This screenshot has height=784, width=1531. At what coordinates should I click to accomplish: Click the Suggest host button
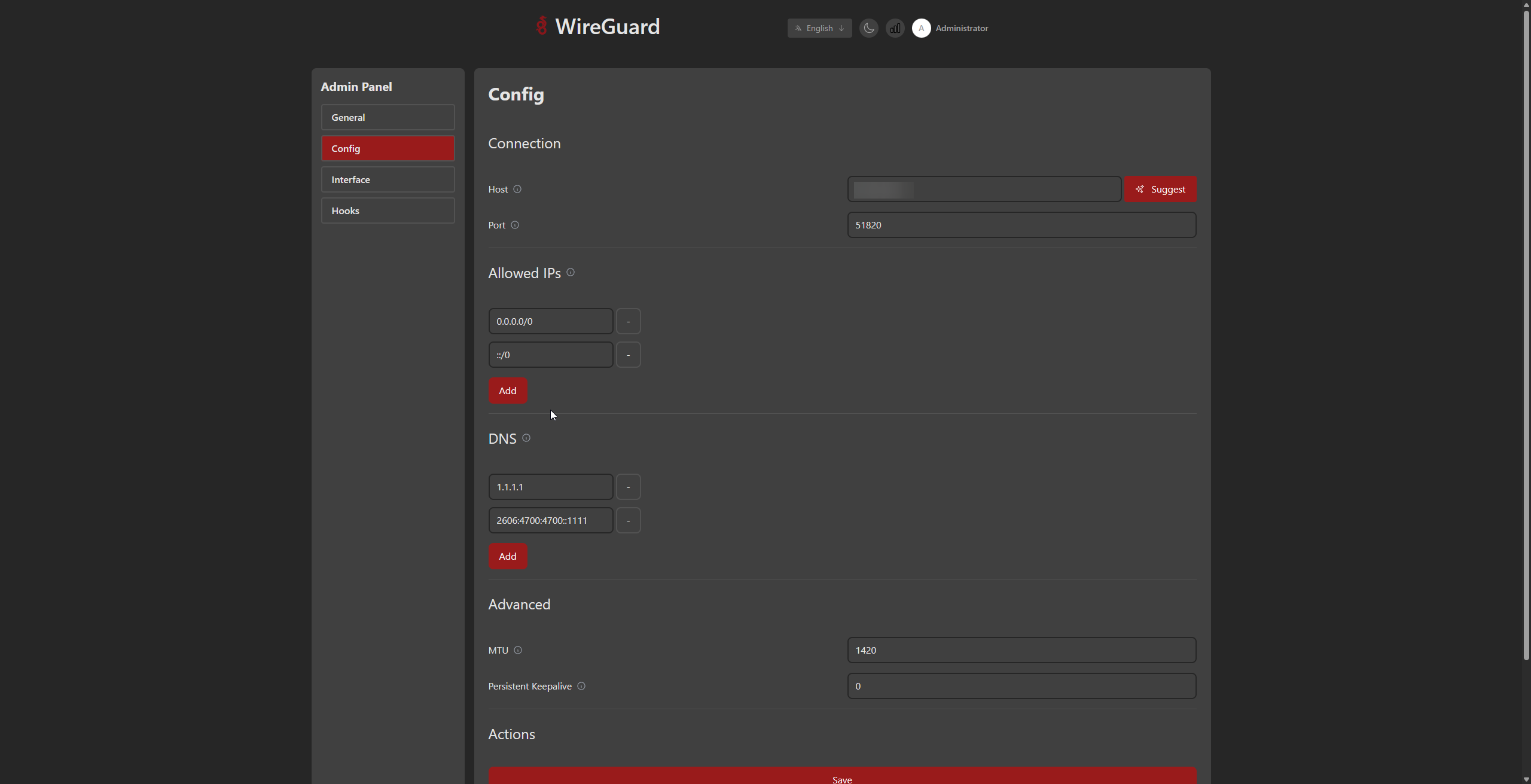point(1160,189)
